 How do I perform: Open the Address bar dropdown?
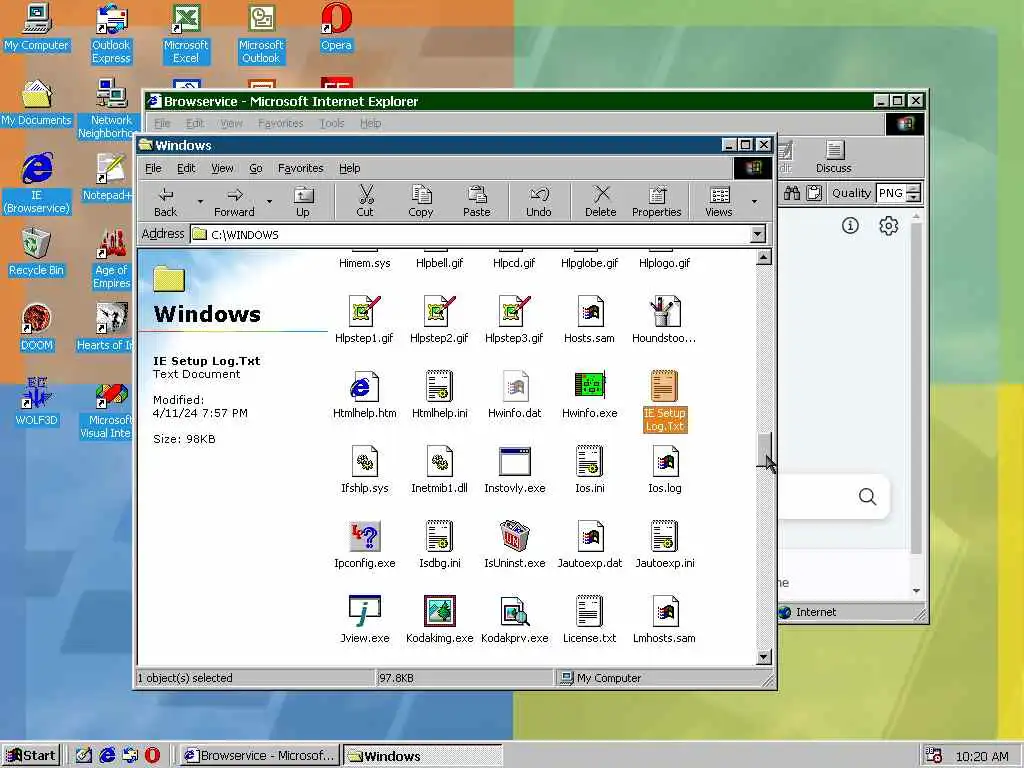[x=758, y=234]
